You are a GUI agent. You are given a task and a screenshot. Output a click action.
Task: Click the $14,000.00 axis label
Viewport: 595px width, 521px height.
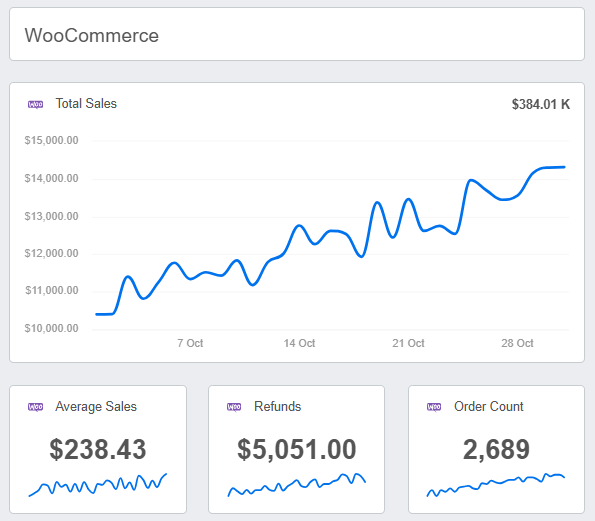(51, 178)
